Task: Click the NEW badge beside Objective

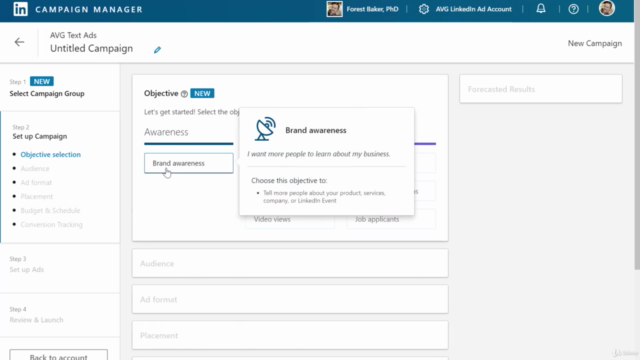Action: pyautogui.click(x=202, y=93)
